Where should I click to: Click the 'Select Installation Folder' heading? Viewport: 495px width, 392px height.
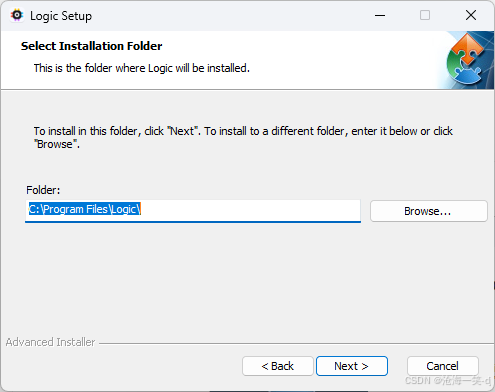pyautogui.click(x=92, y=46)
